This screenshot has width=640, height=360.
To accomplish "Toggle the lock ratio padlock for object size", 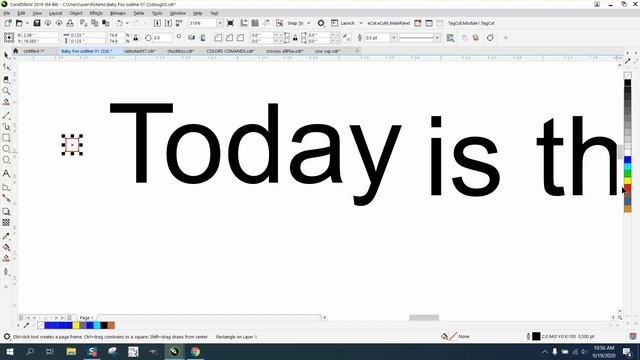I will pyautogui.click(x=136, y=38).
